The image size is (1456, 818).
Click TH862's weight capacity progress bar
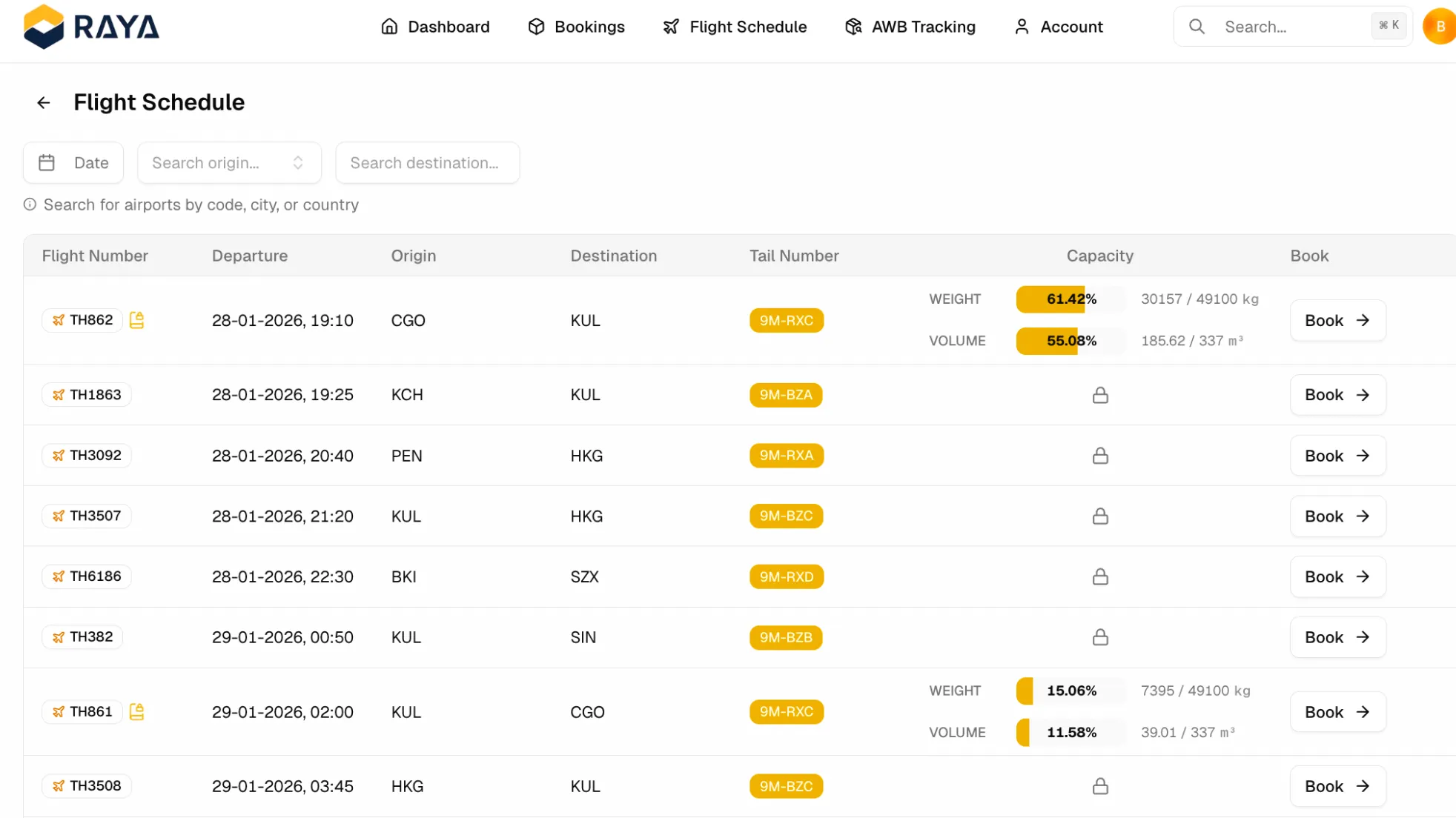coord(1070,299)
